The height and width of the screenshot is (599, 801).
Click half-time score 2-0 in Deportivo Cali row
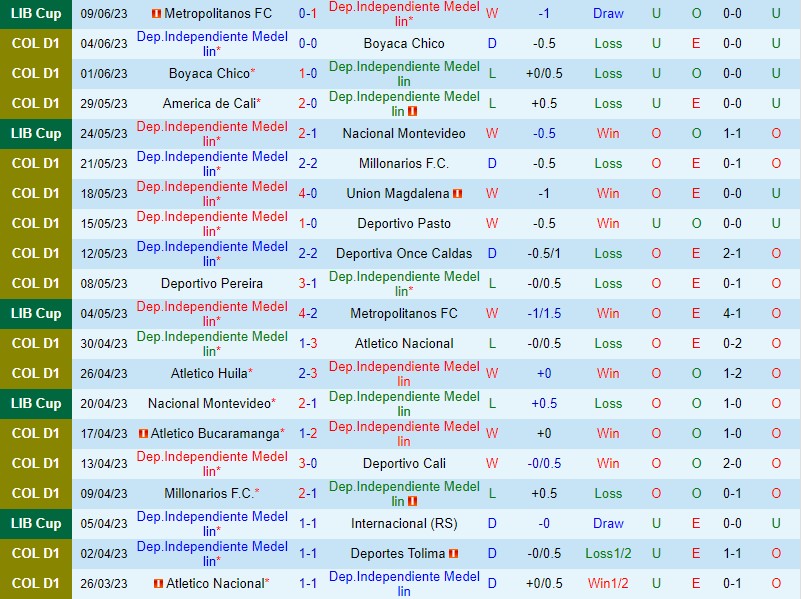[x=732, y=464]
